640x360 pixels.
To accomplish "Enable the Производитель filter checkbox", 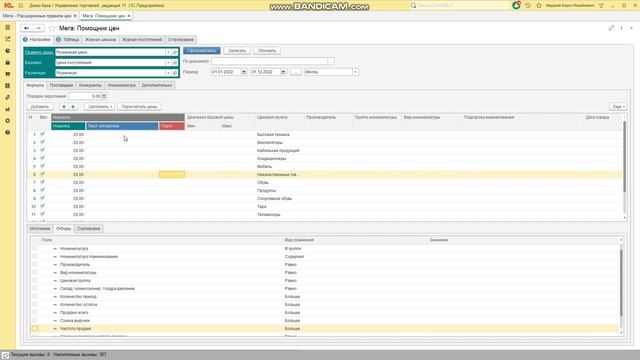I will 34,264.
